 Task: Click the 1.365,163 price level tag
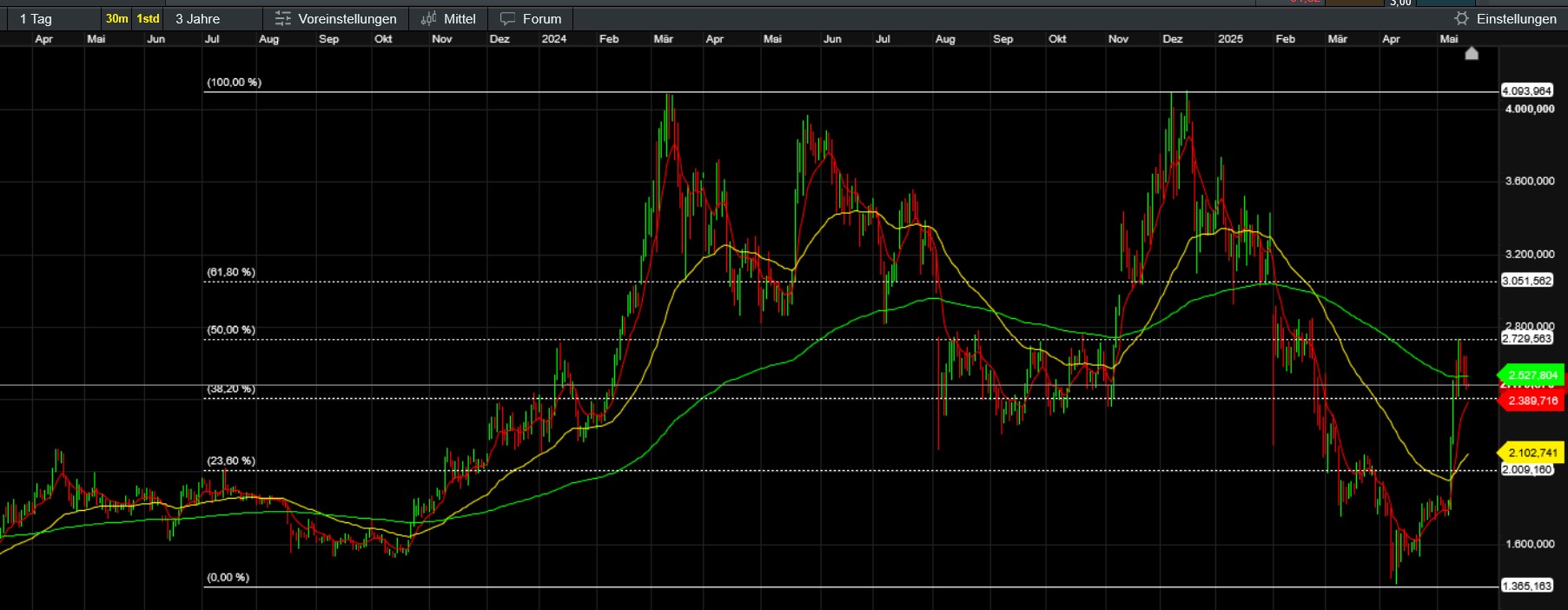[1527, 586]
